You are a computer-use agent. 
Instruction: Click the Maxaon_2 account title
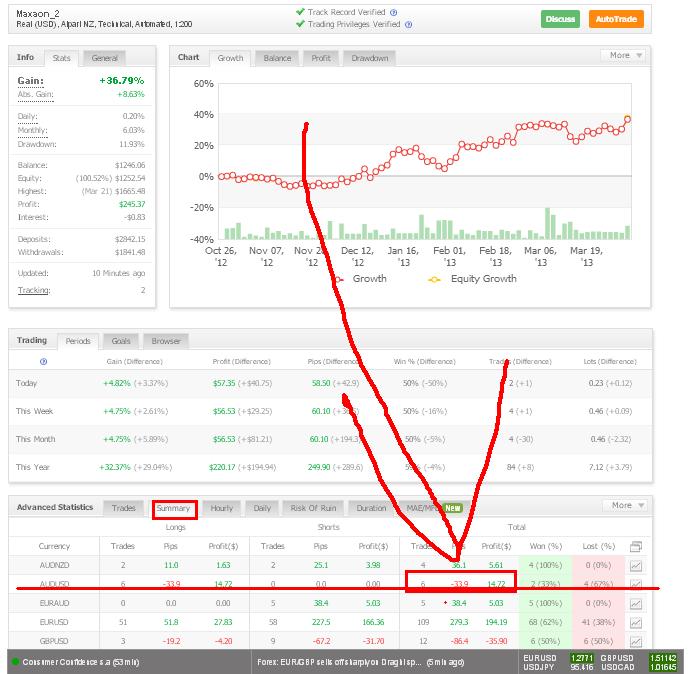(x=37, y=14)
